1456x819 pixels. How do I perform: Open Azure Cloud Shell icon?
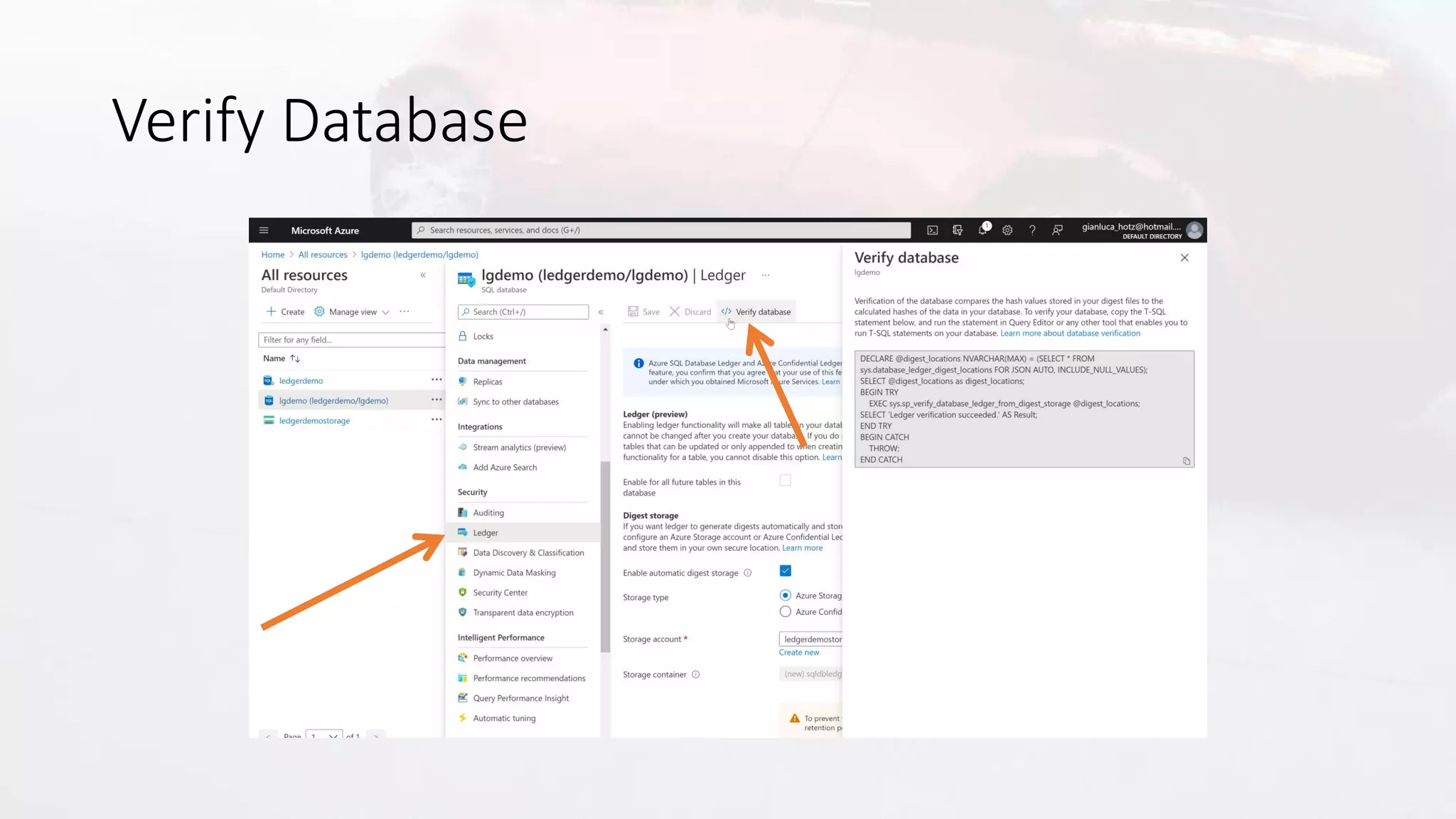pos(932,230)
